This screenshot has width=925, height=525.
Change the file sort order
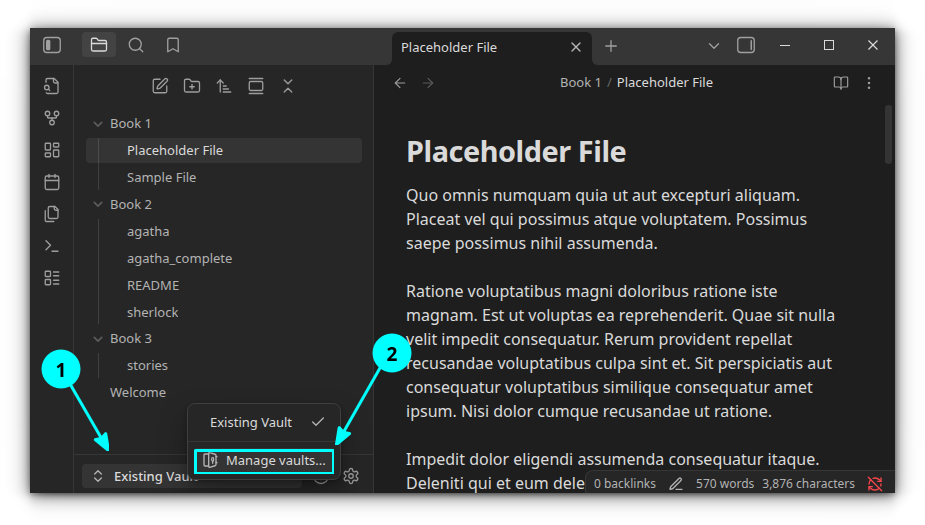(x=224, y=86)
